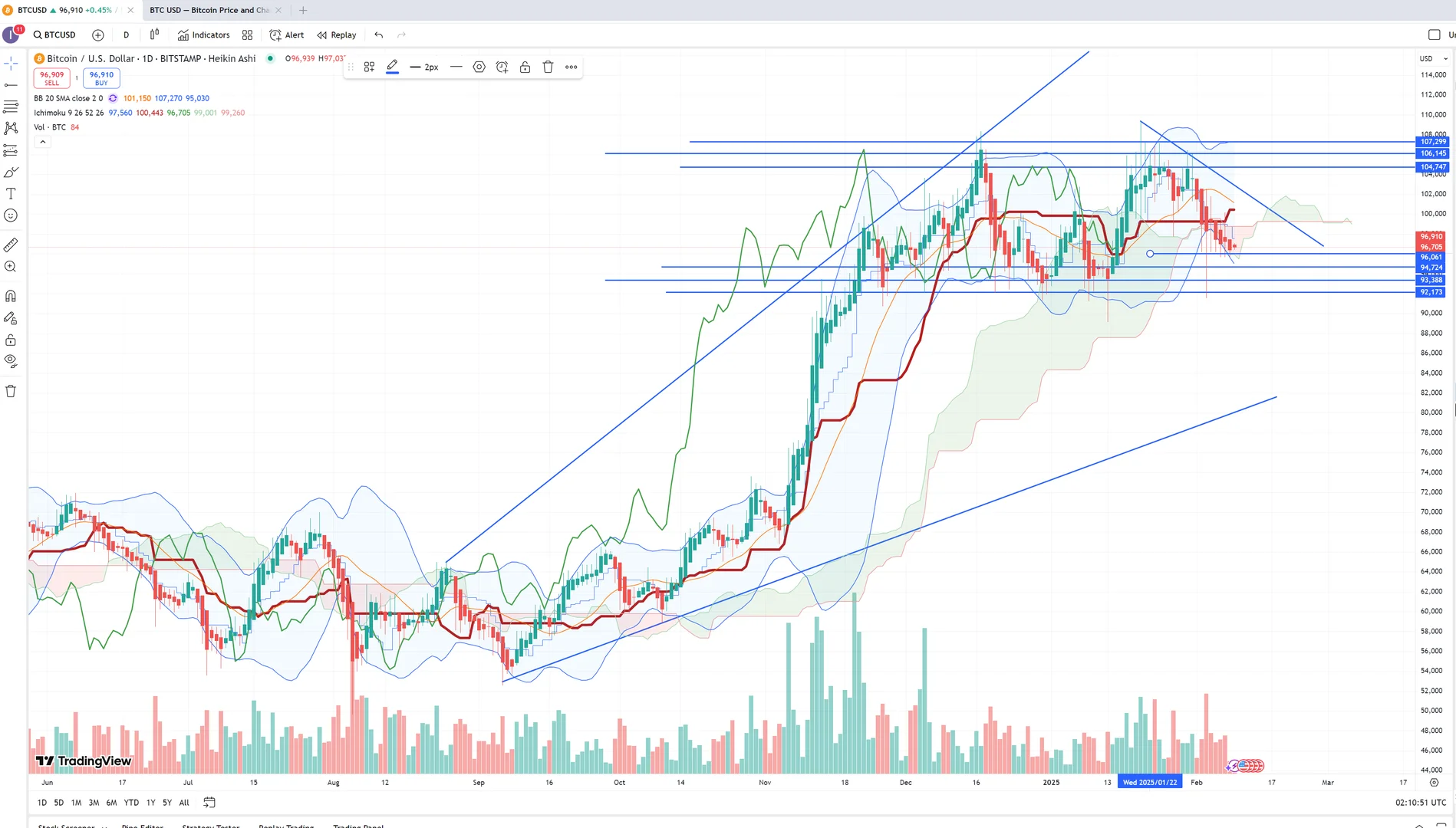Add a symbol to compare
The image size is (1456, 828).
pyautogui.click(x=97, y=34)
